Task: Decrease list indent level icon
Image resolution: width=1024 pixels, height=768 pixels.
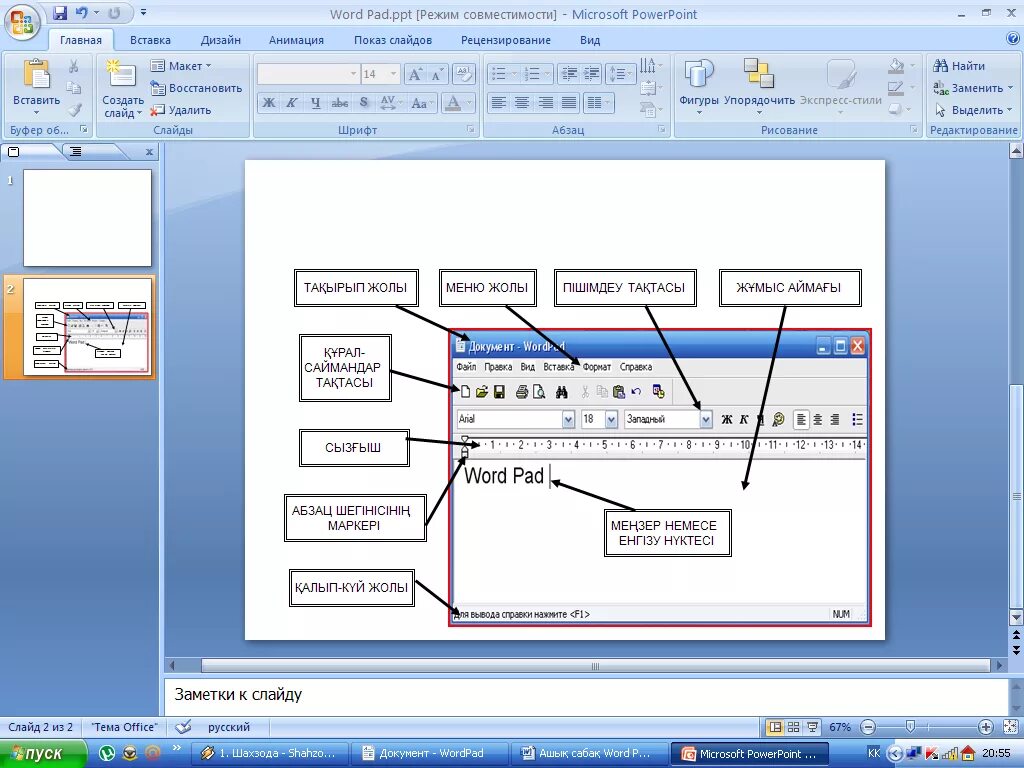Action: tap(569, 74)
